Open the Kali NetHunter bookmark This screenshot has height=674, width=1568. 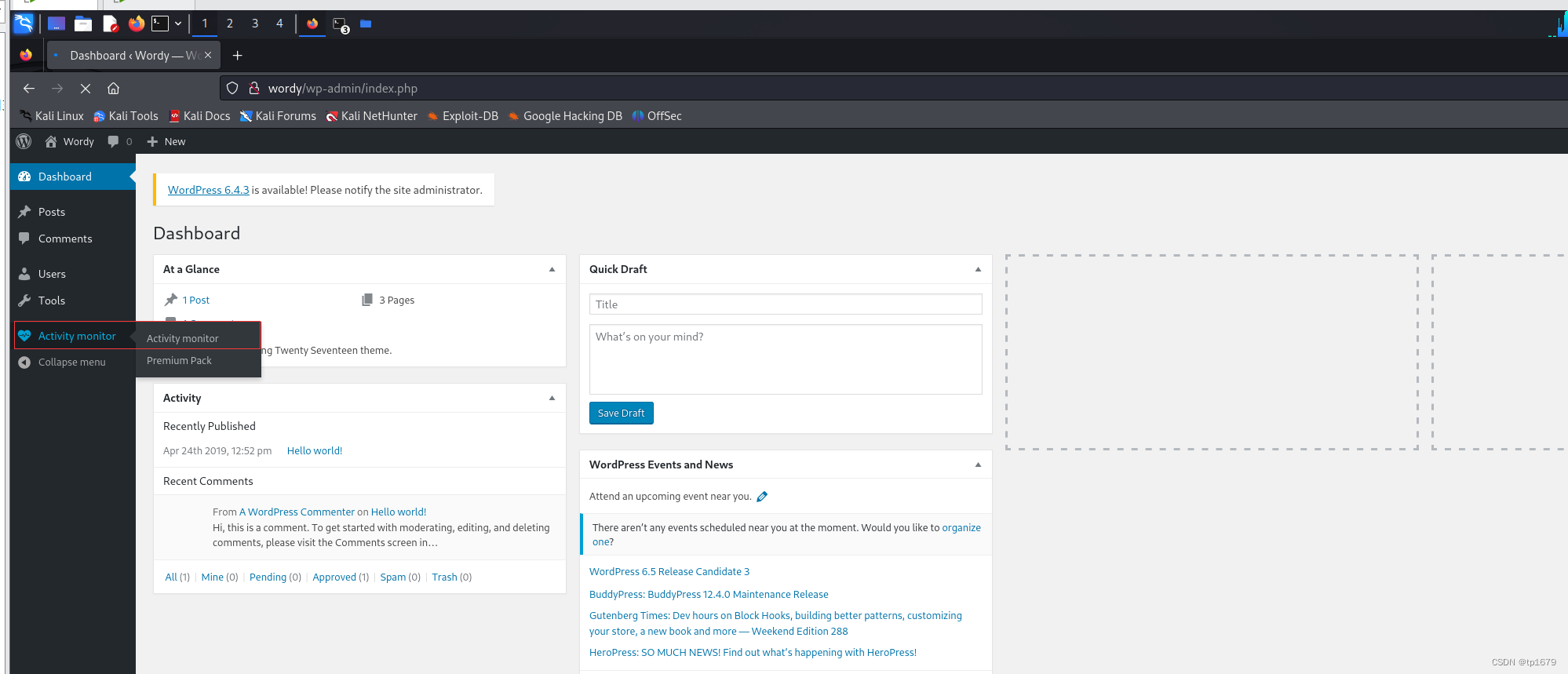click(x=372, y=116)
